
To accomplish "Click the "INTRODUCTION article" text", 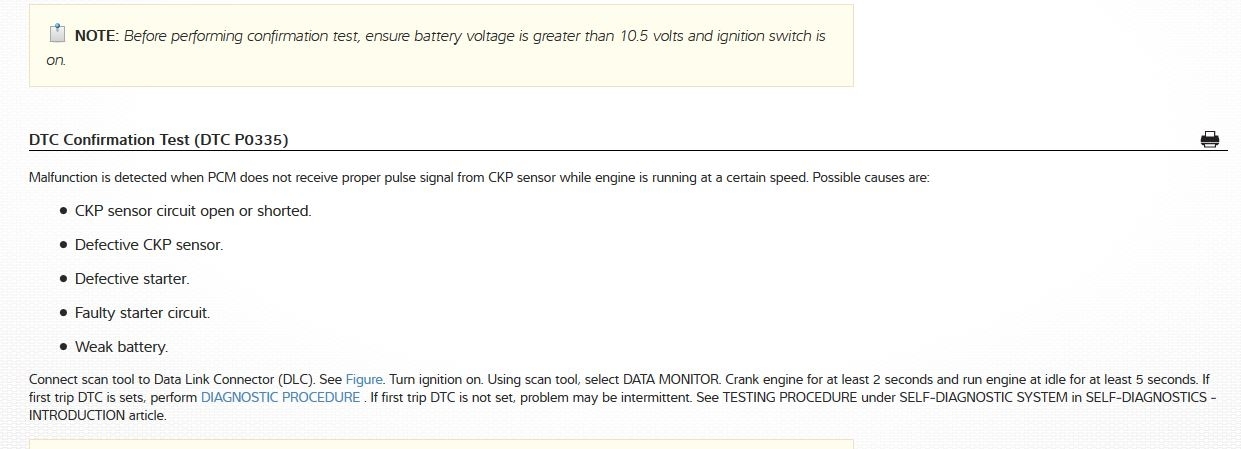I will (x=98, y=414).
